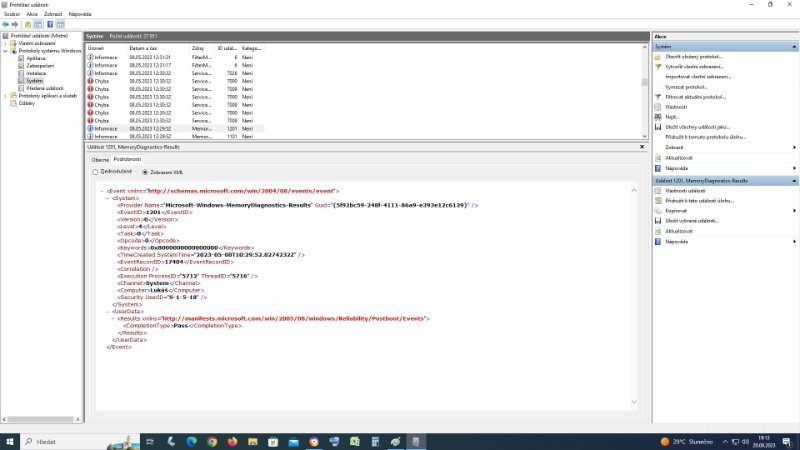Select Odběry in the tree
The width and height of the screenshot is (800, 450).
tap(27, 103)
